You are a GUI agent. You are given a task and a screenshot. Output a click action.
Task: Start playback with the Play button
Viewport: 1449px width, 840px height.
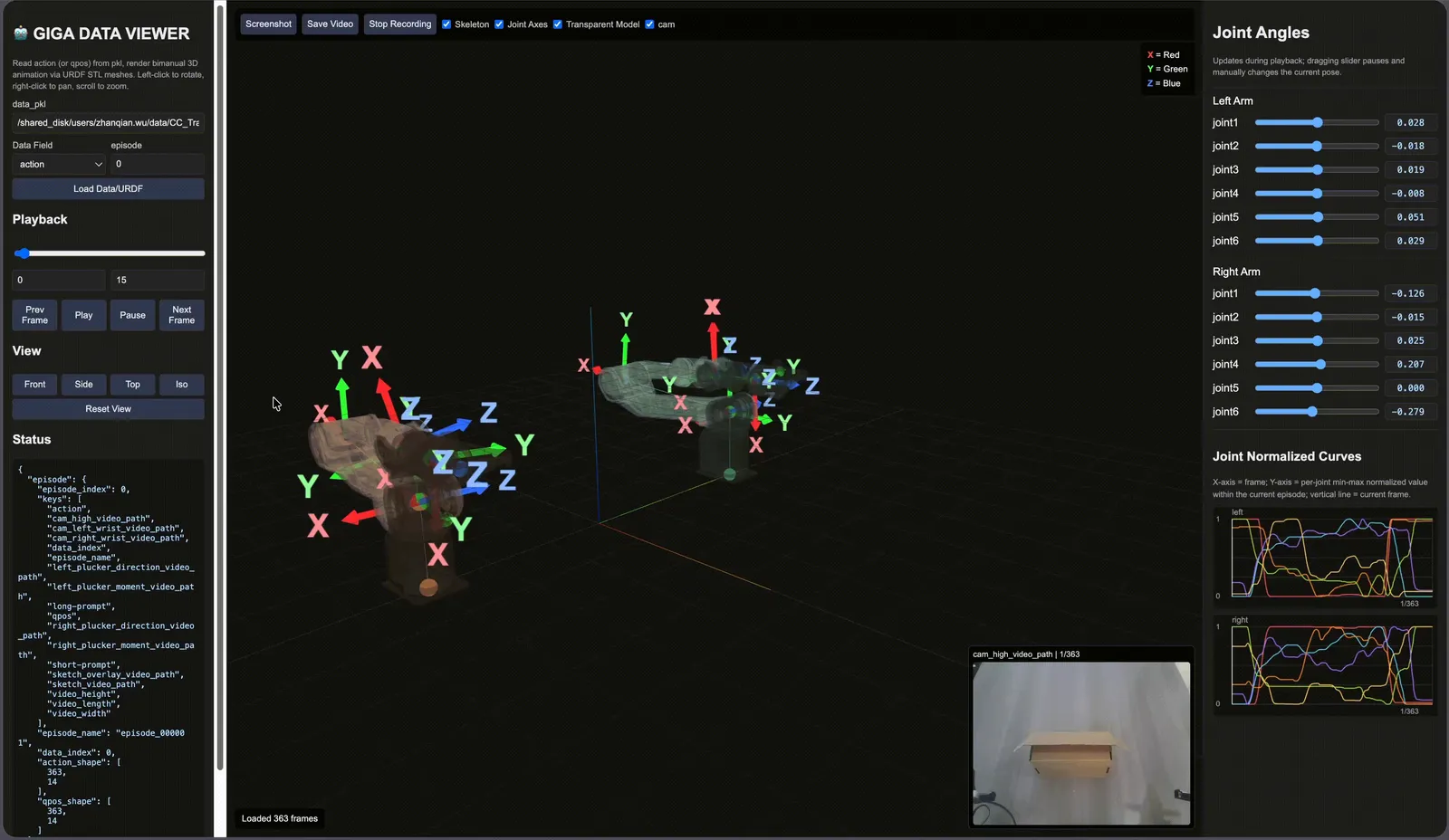tap(83, 315)
